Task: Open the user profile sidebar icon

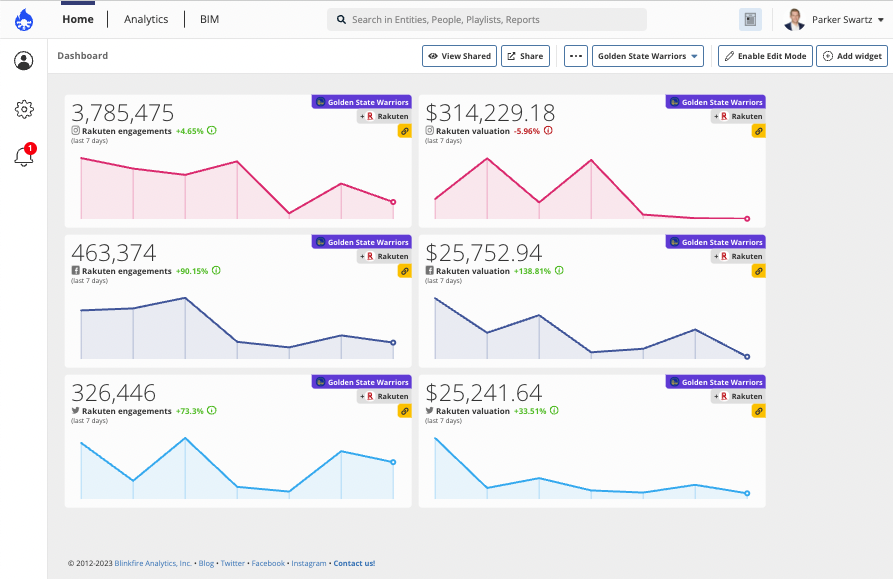Action: click(x=24, y=61)
